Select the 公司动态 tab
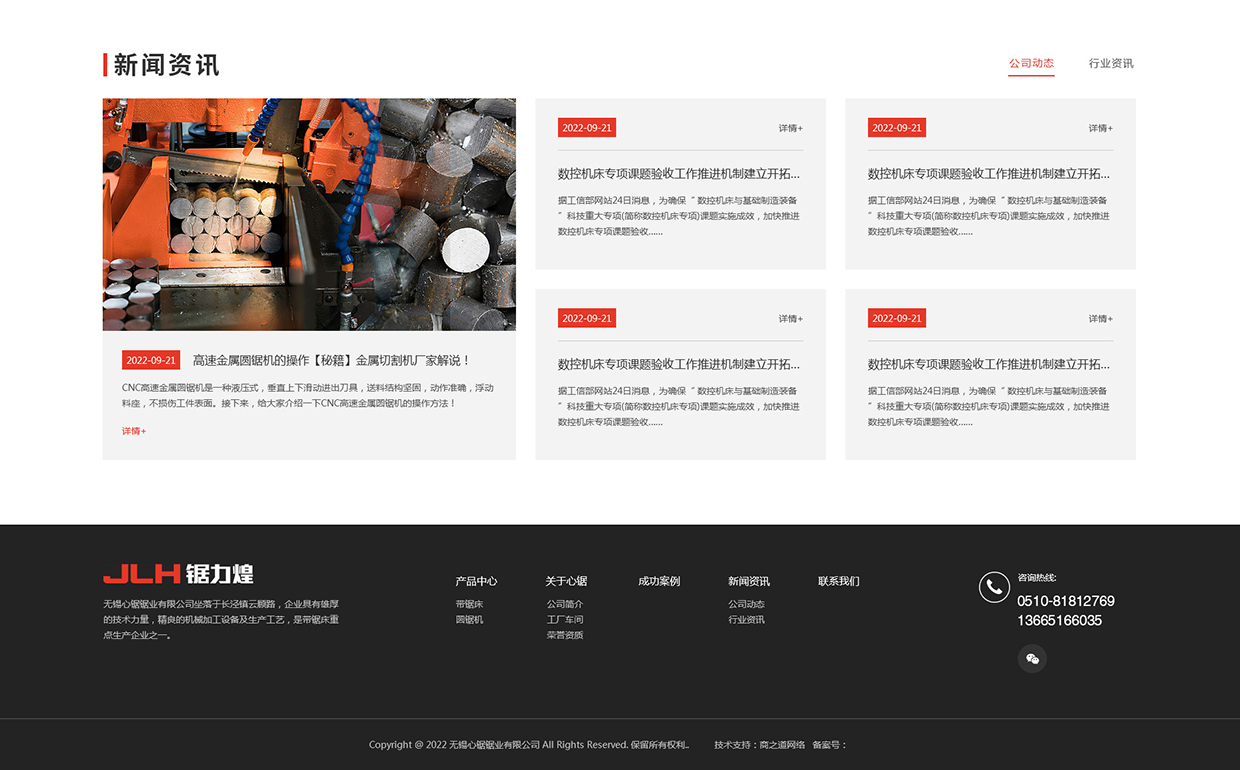 coord(1031,62)
